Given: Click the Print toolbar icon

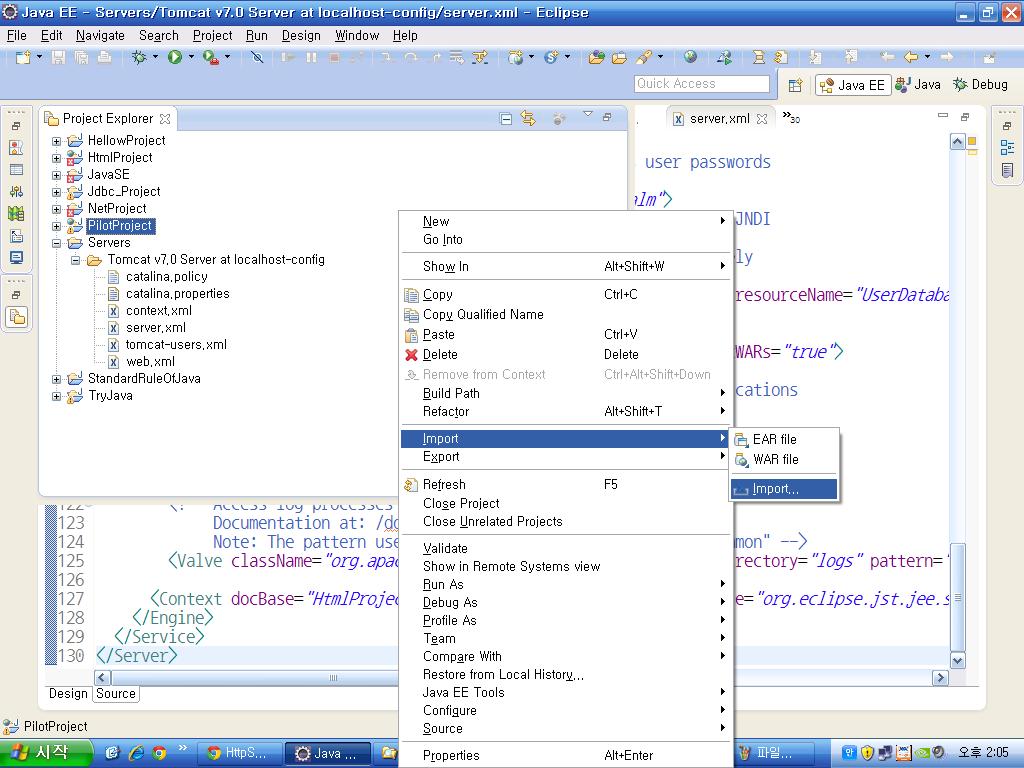Looking at the screenshot, I should click(104, 57).
